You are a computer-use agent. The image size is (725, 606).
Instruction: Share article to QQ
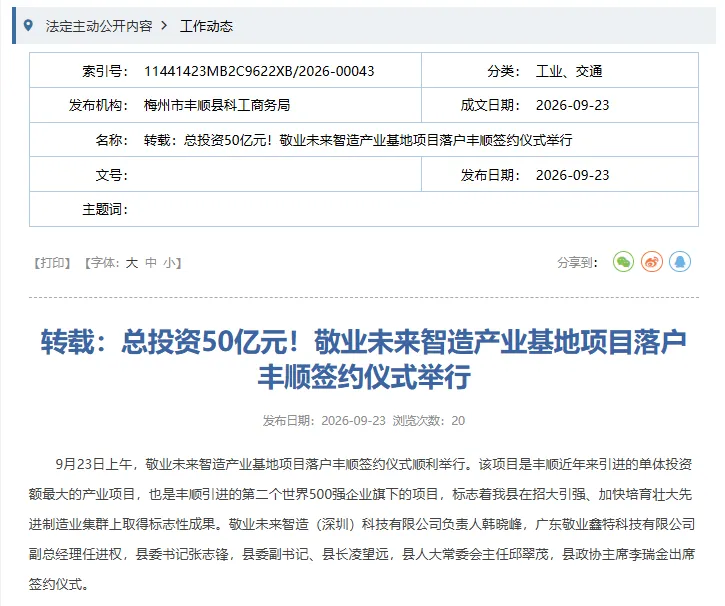[x=680, y=262]
